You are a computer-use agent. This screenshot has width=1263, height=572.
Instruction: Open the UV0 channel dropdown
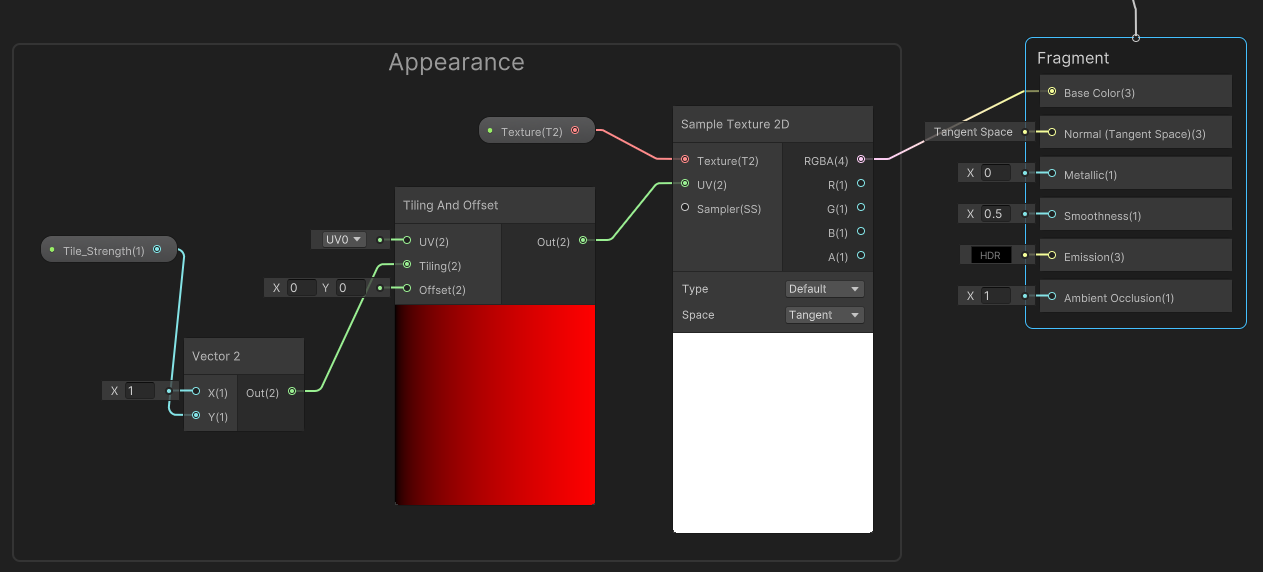click(343, 240)
